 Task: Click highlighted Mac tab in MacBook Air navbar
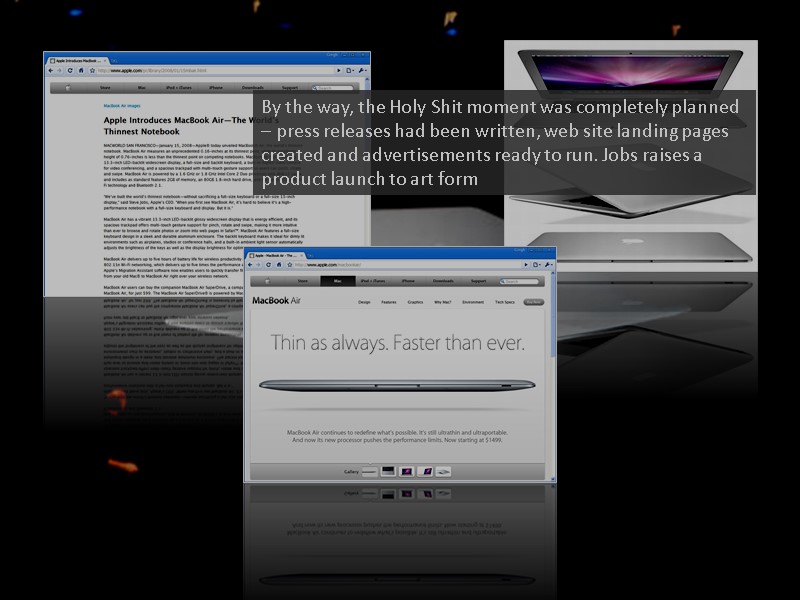point(338,281)
